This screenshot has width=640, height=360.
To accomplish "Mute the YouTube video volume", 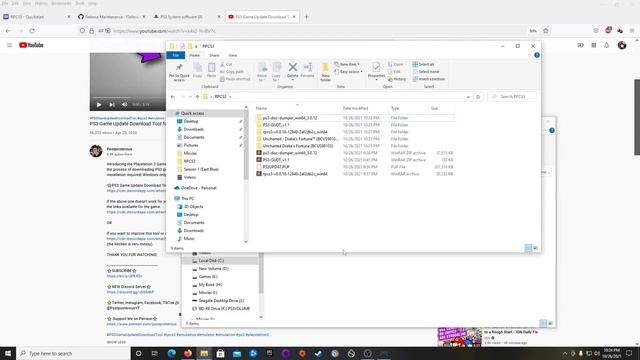I will 124,105.
